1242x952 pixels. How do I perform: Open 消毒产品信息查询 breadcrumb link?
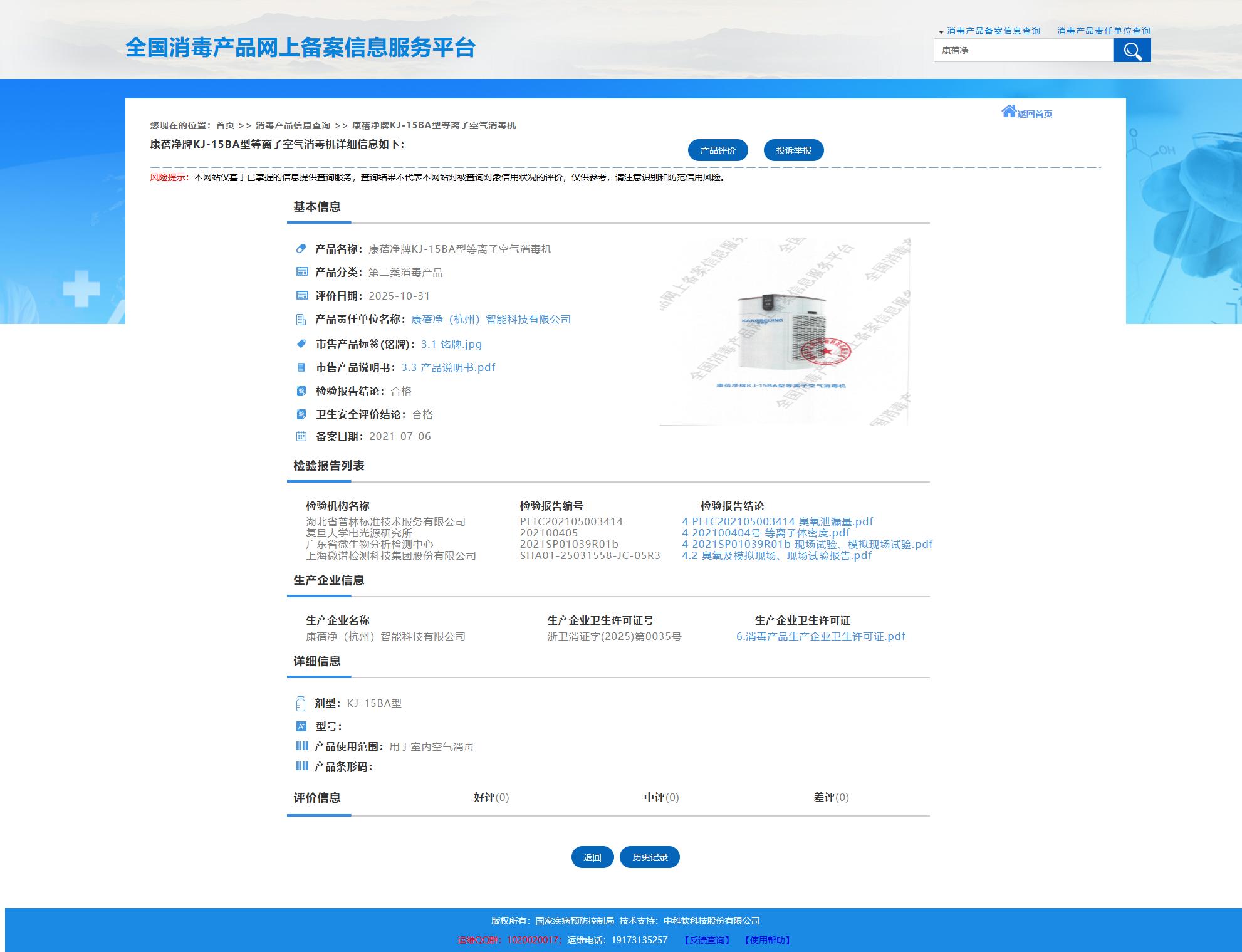tap(293, 125)
